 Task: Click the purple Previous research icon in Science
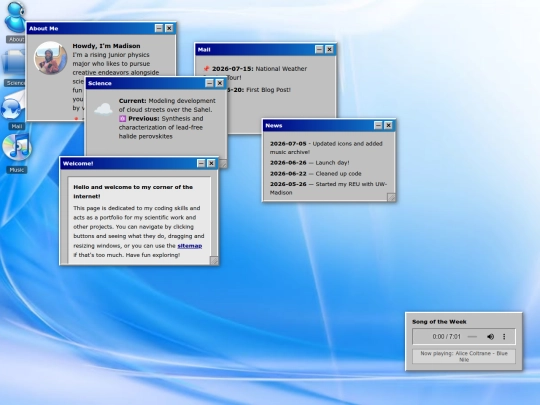coord(122,118)
